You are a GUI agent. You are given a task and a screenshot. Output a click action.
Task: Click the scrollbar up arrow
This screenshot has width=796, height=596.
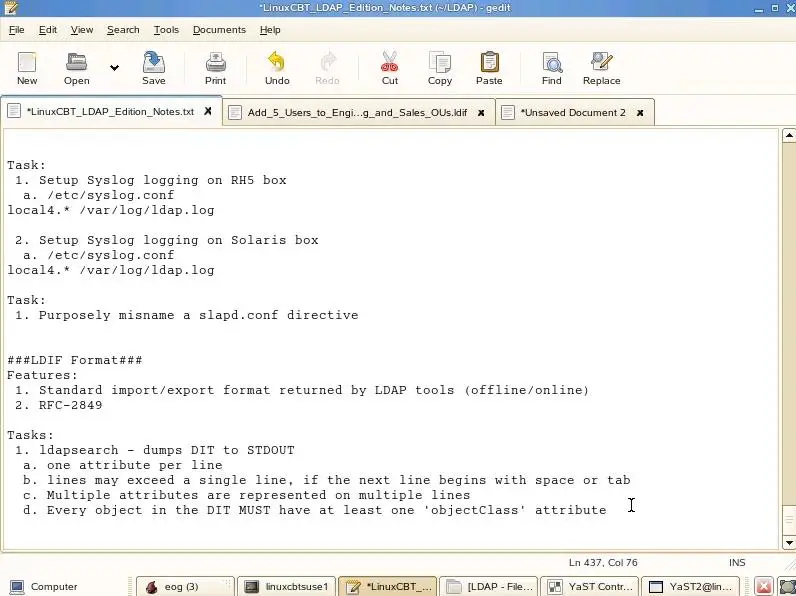[789, 135]
